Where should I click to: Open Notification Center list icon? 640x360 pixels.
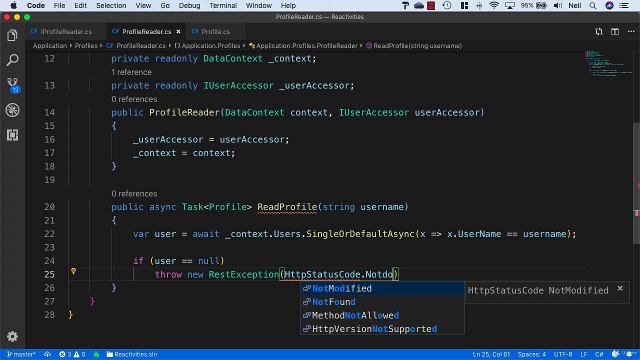(624, 5)
